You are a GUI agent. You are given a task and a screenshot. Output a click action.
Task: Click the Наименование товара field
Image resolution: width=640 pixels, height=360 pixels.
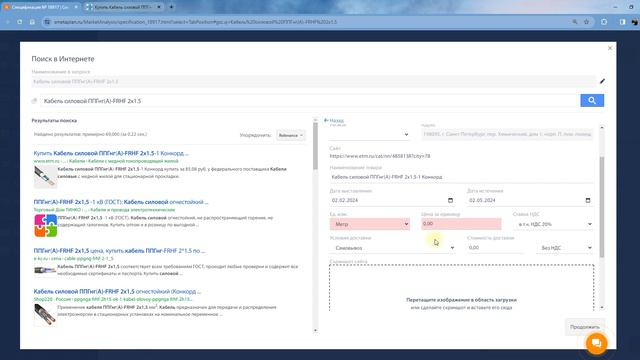[461, 177]
